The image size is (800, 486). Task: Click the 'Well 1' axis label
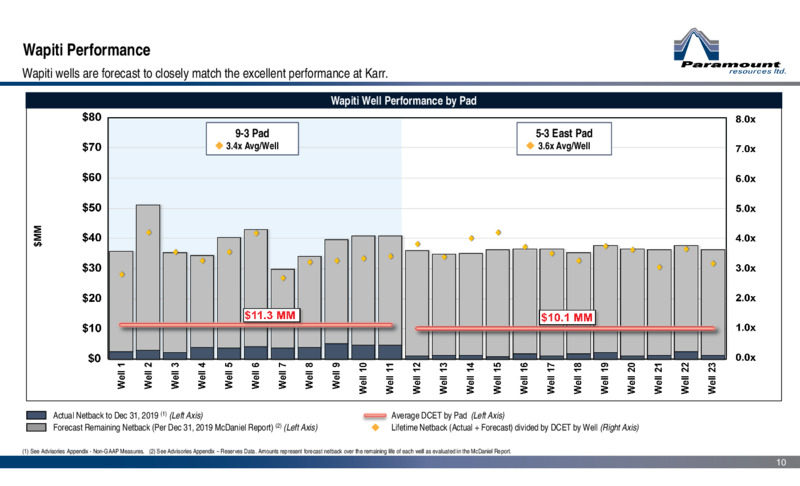121,376
